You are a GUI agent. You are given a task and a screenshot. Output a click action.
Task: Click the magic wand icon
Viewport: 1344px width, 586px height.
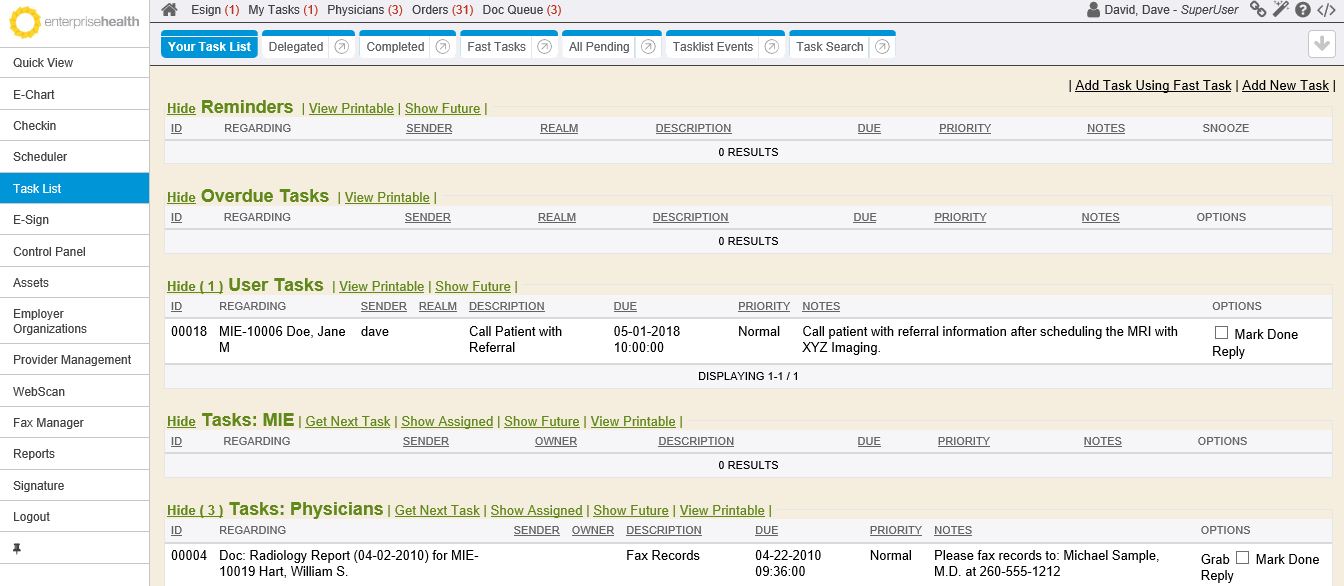click(1281, 10)
